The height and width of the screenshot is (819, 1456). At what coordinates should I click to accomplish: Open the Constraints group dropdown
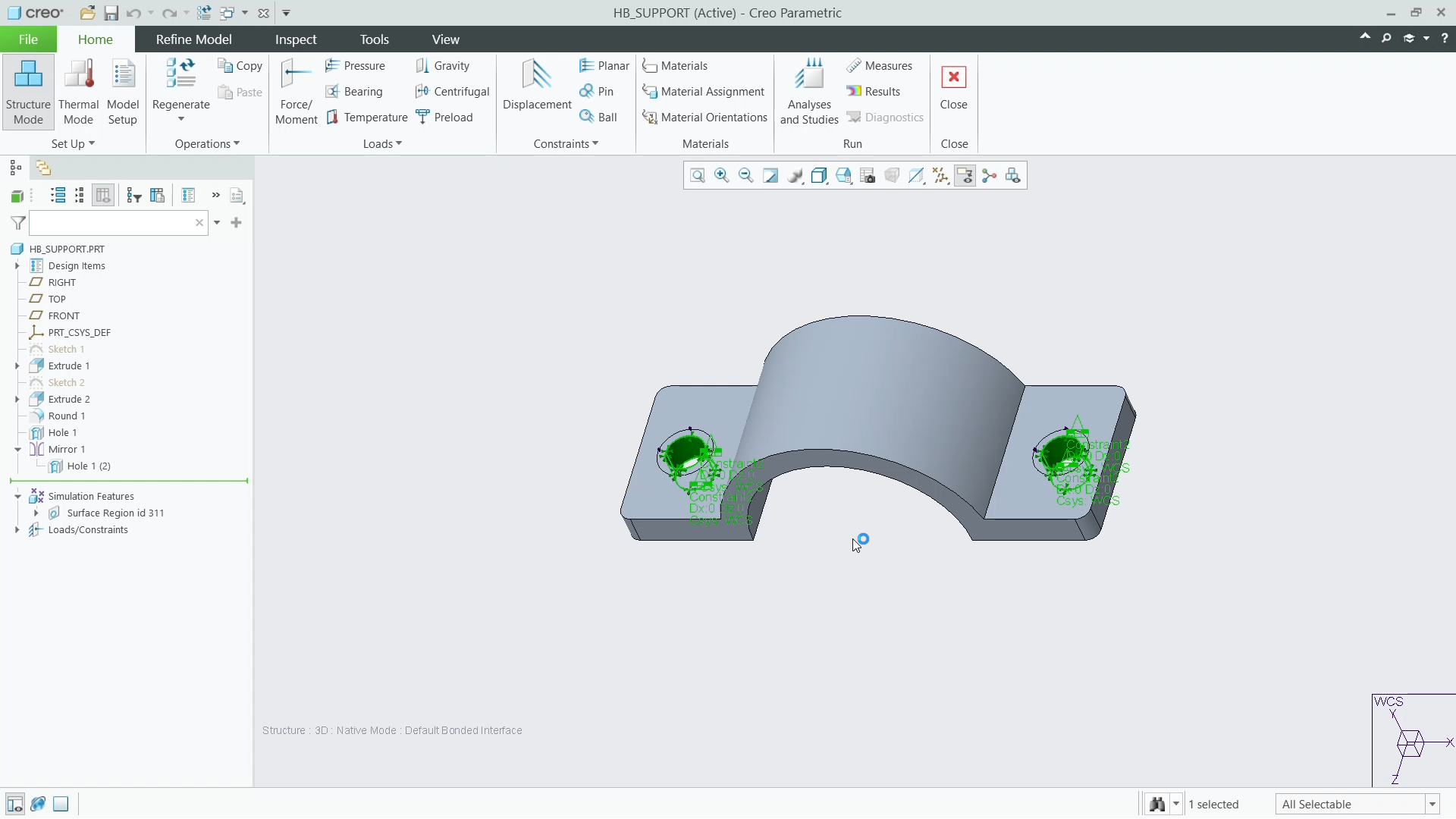tap(566, 144)
